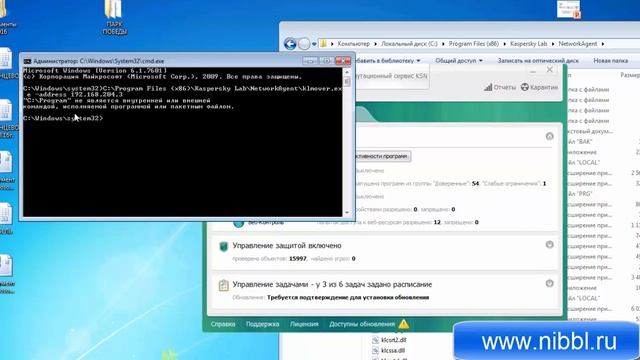Click the cmd.exe title bar icon

[27, 61]
